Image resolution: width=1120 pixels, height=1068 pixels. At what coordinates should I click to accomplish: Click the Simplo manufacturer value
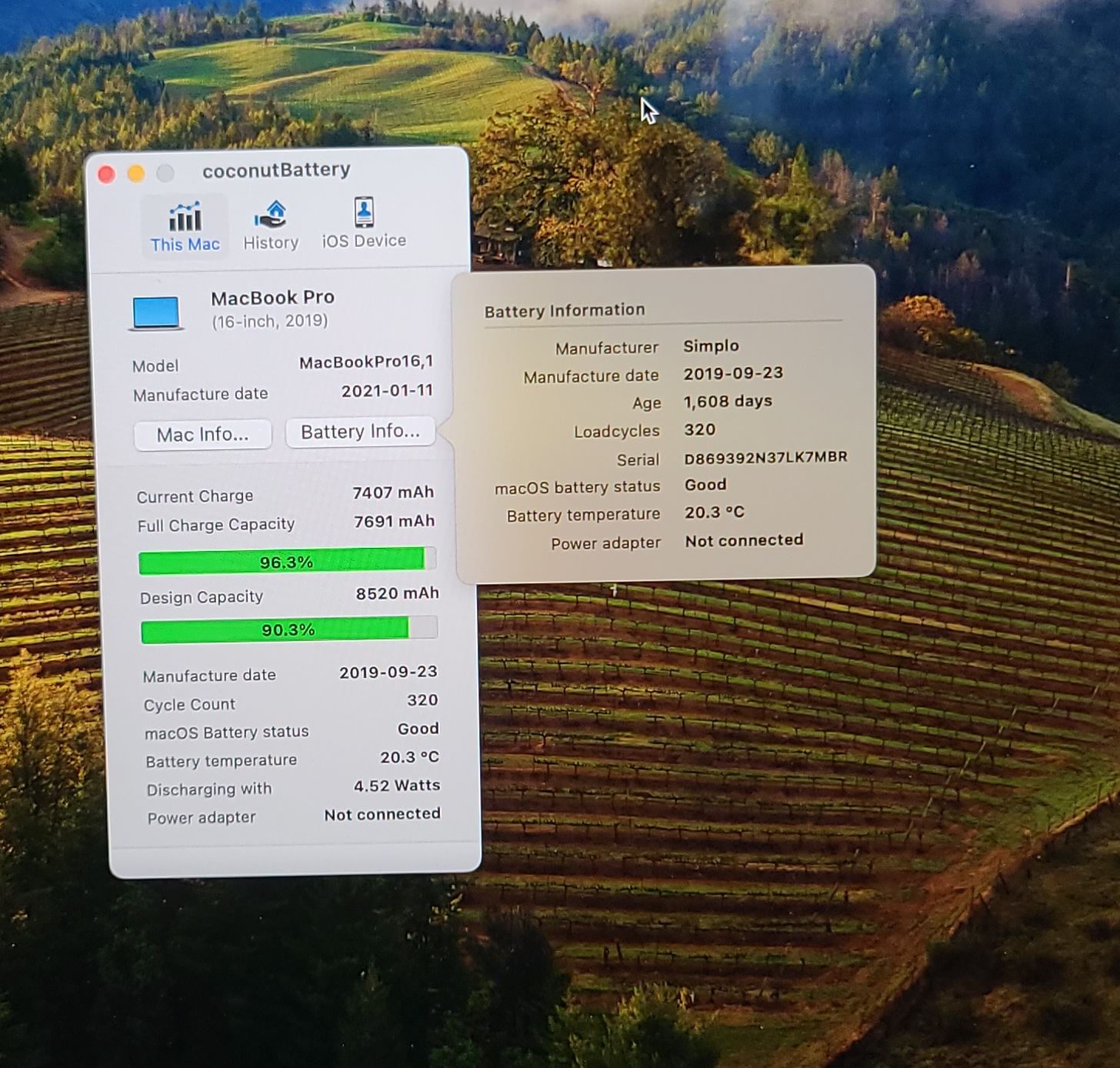point(711,346)
